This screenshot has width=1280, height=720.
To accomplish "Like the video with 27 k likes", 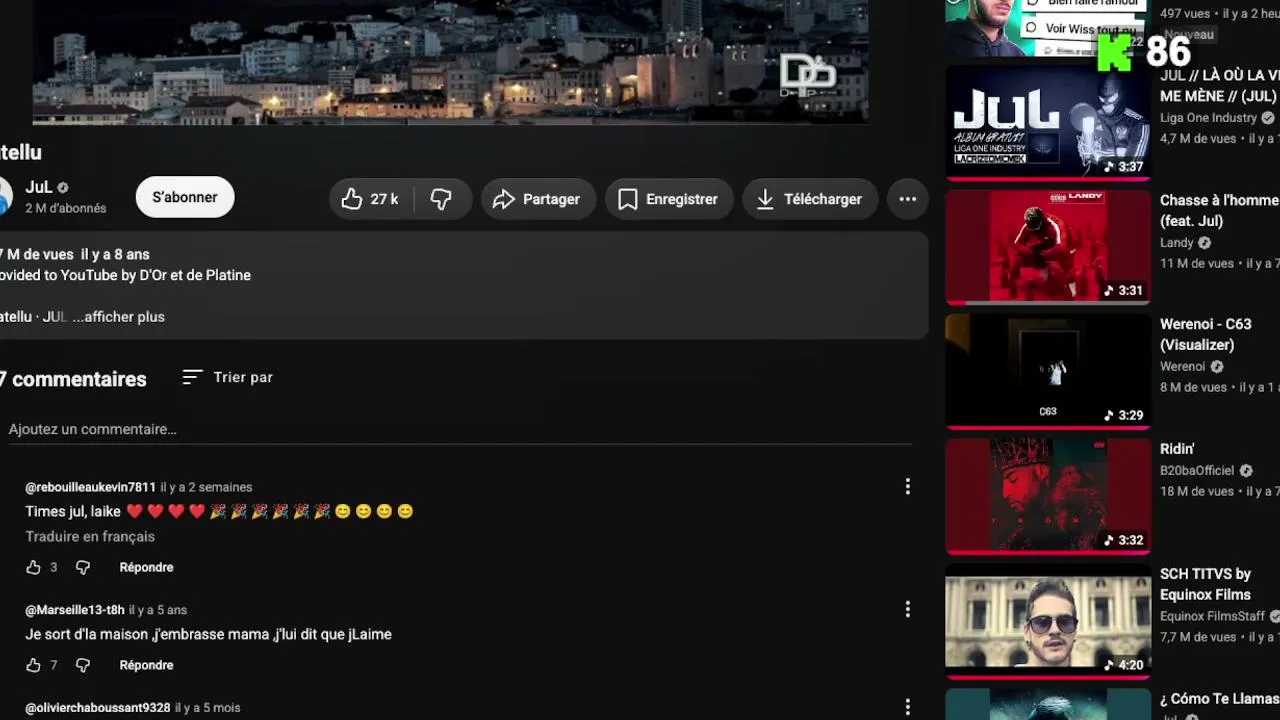I will pos(370,199).
